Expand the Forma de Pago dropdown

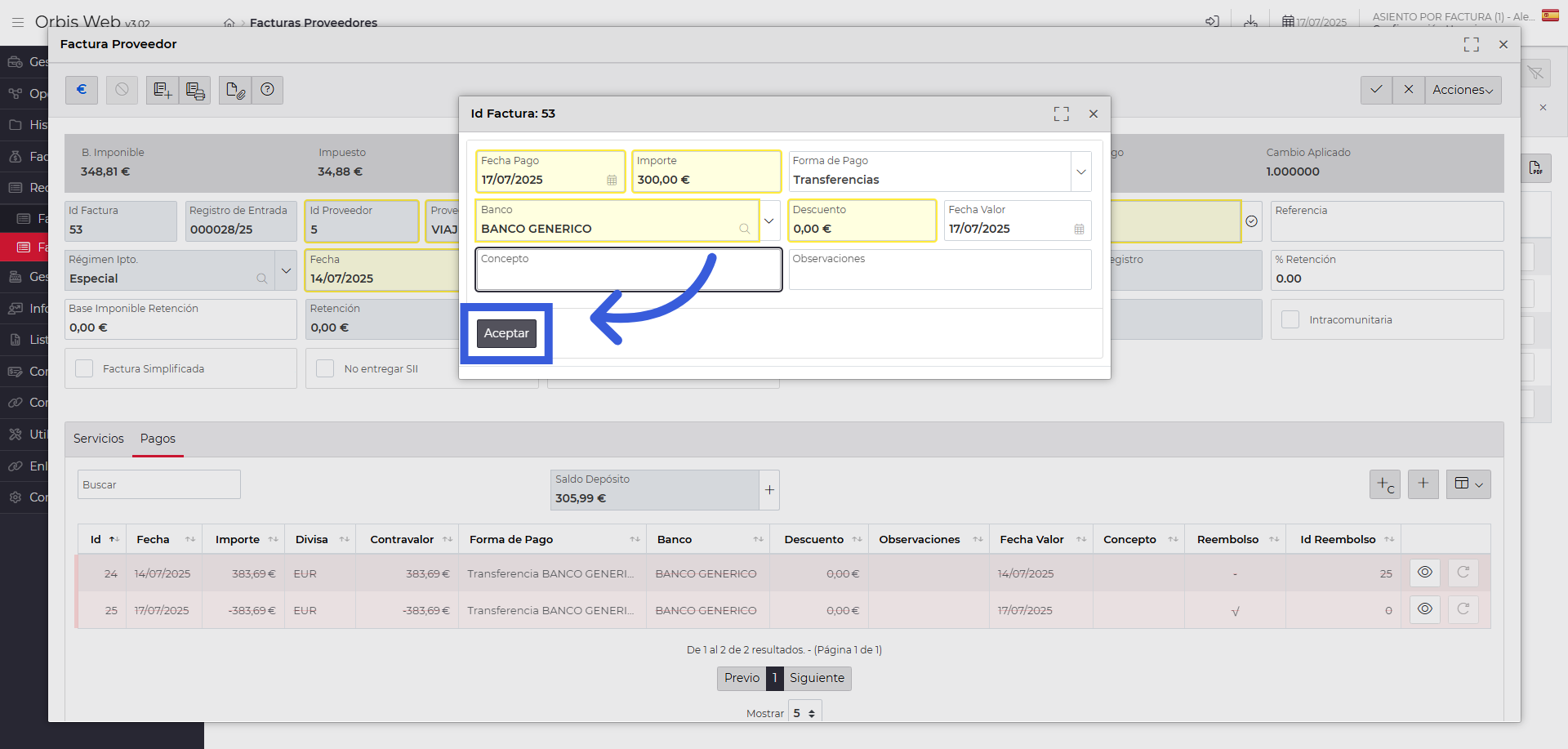[1080, 172]
